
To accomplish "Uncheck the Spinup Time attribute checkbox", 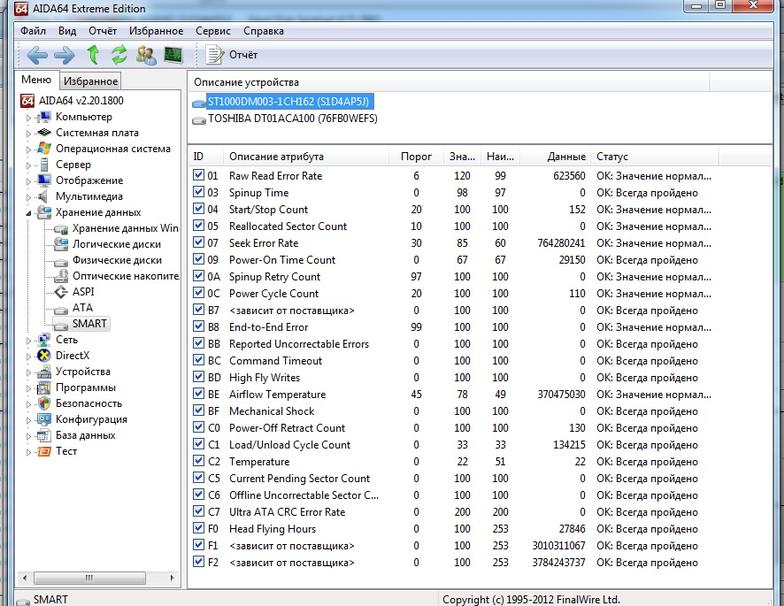I will point(198,192).
